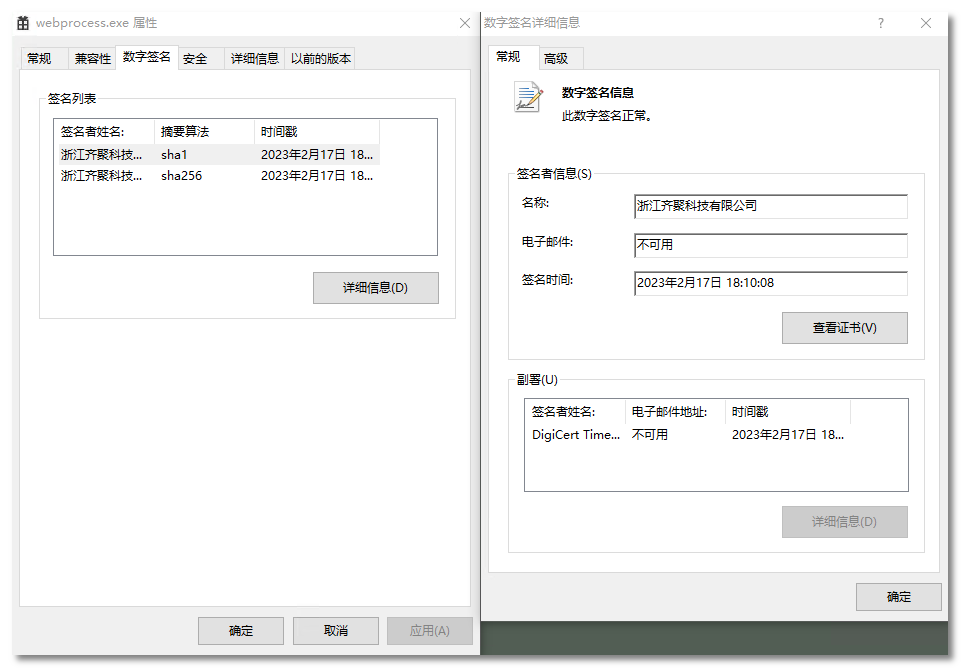Click the 签名时间 field
This screenshot has height=668, width=961.
(770, 283)
